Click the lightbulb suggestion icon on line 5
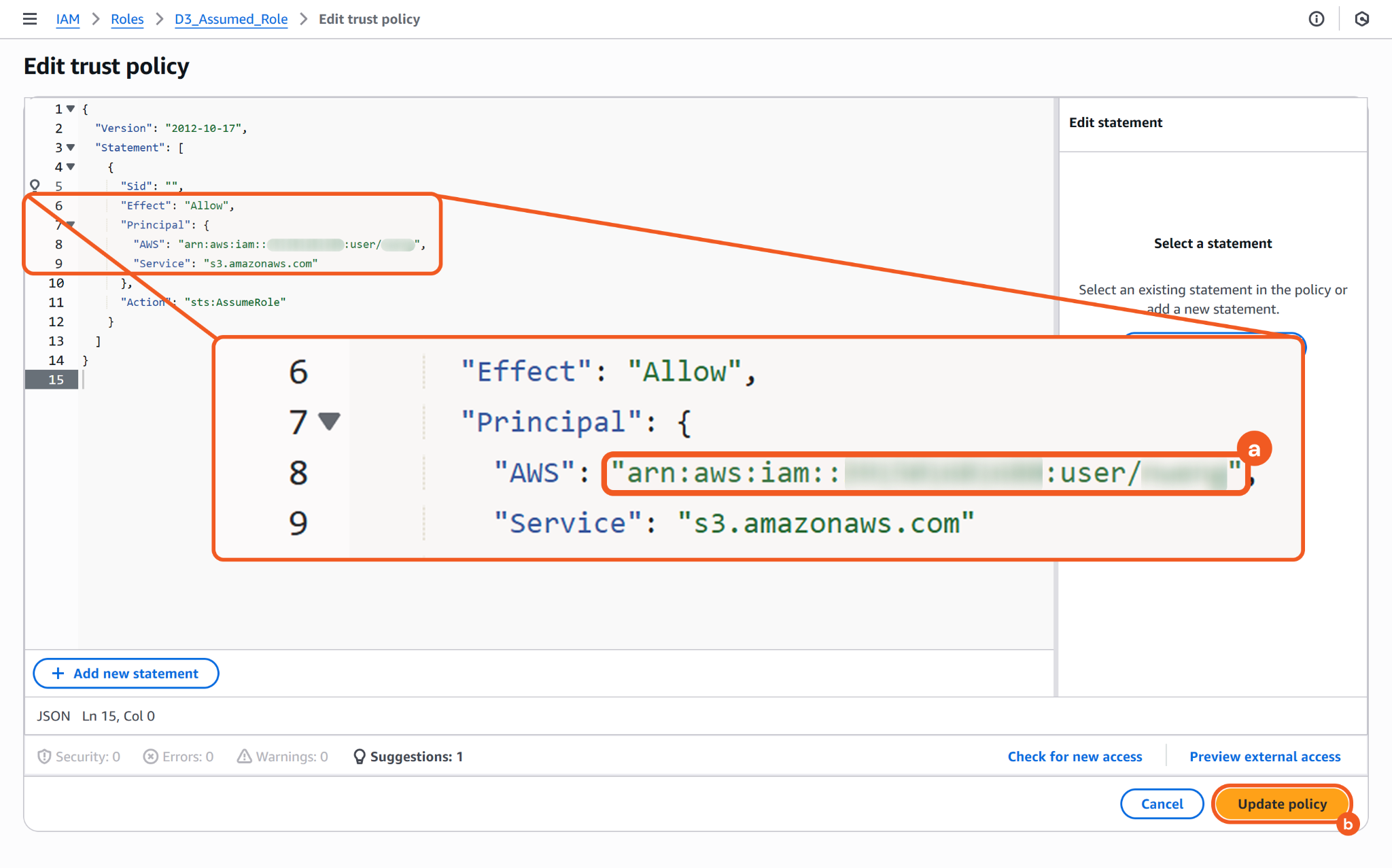Screen dimensions: 1392x868 [x=35, y=185]
